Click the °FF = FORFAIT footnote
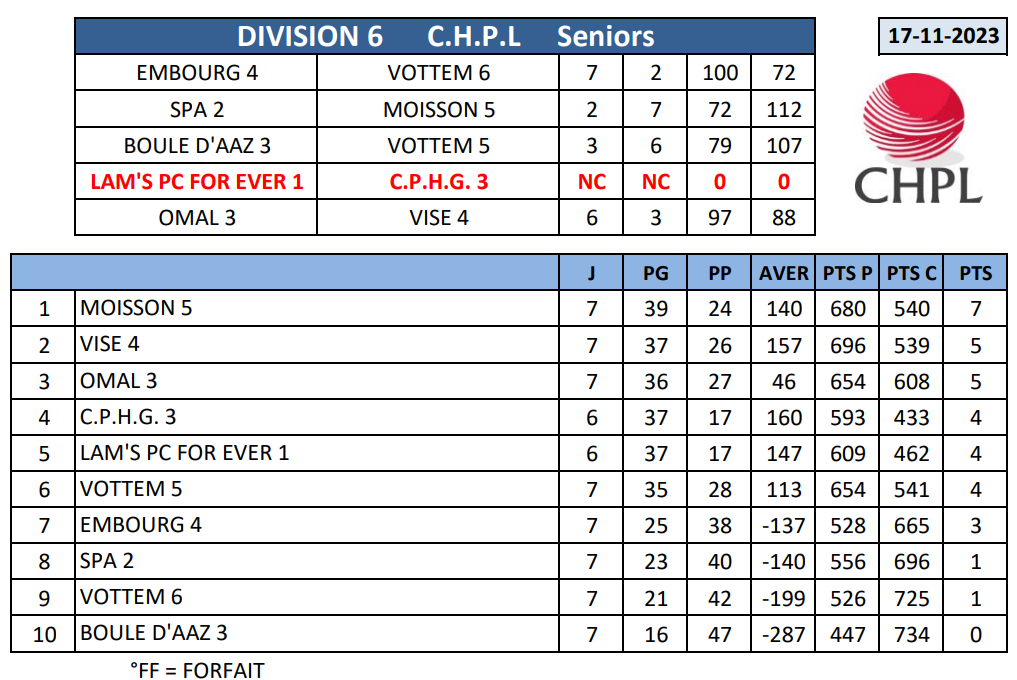The height and width of the screenshot is (680, 1017). coord(197,669)
